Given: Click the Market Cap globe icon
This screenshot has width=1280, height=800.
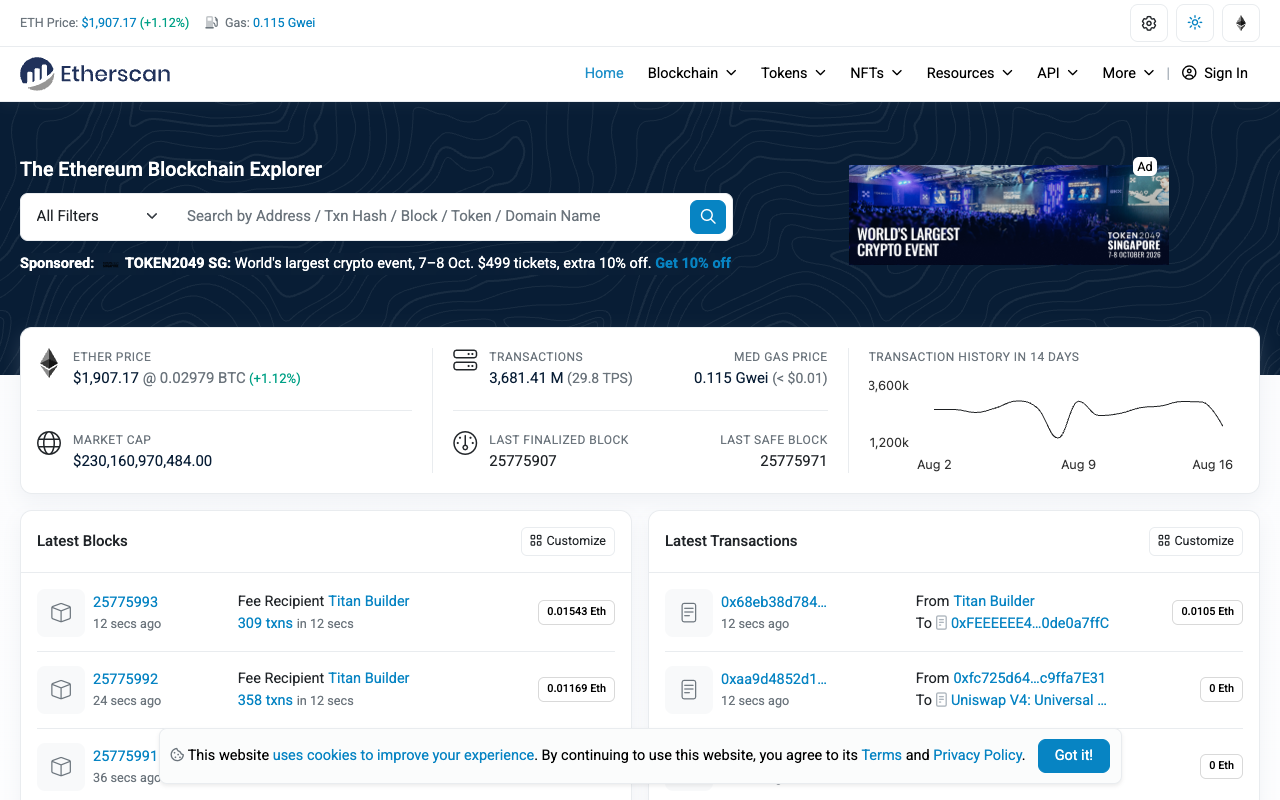Looking at the screenshot, I should point(49,443).
